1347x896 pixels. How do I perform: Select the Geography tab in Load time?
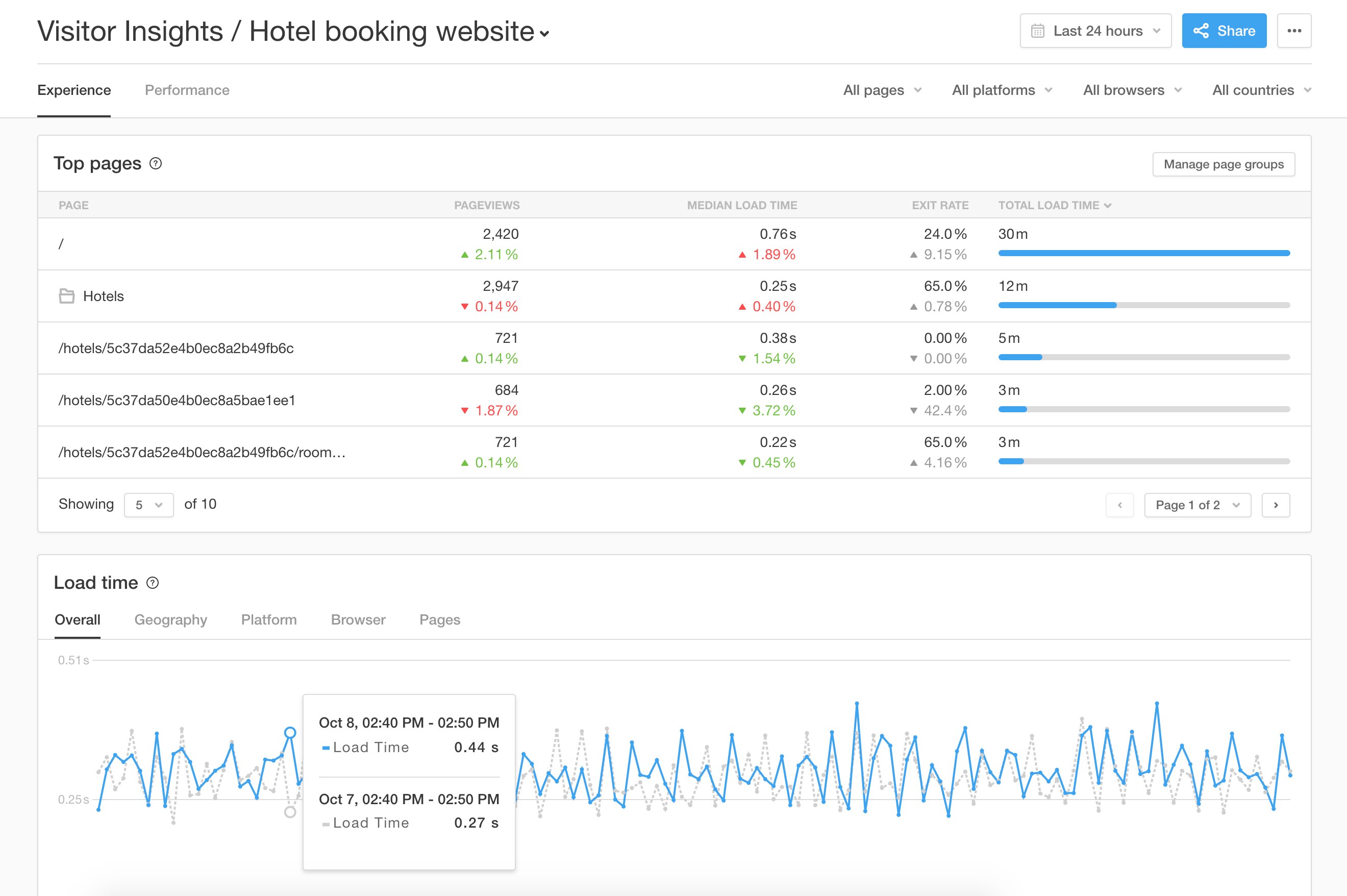(170, 619)
